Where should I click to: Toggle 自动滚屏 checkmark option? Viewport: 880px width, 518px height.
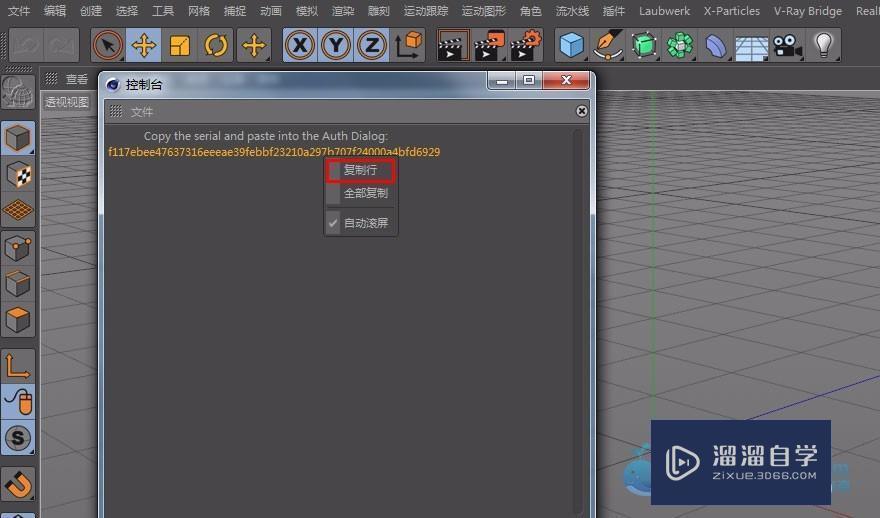(361, 223)
